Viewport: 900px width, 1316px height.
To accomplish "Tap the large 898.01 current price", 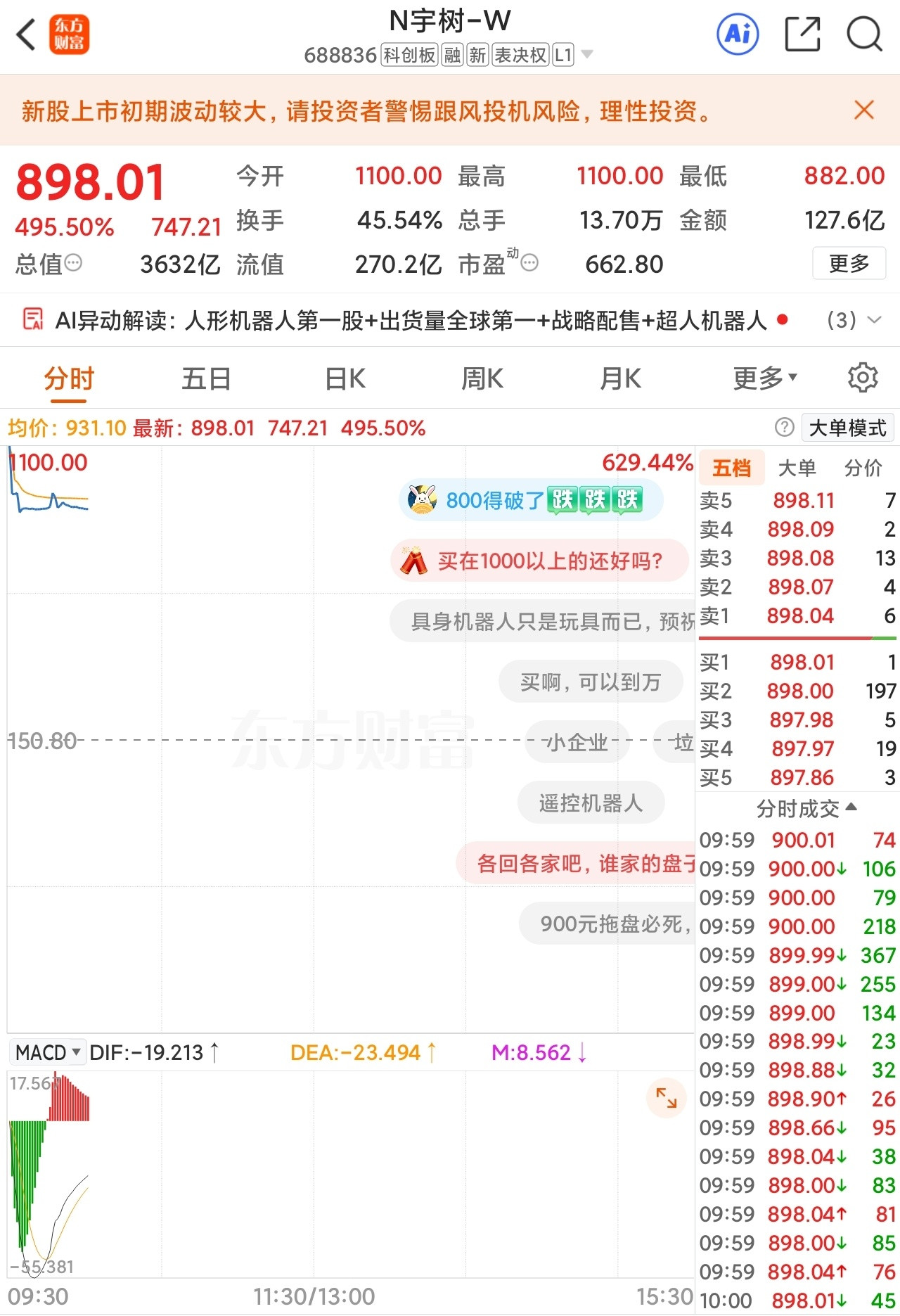I will pos(90,182).
